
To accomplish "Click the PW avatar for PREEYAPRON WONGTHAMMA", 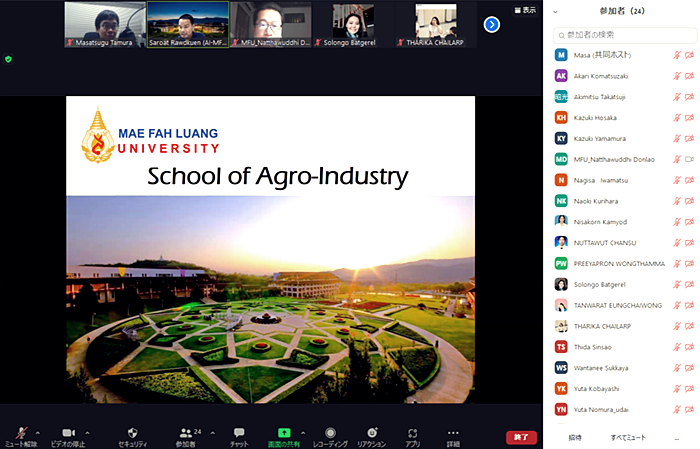I will click(x=561, y=263).
